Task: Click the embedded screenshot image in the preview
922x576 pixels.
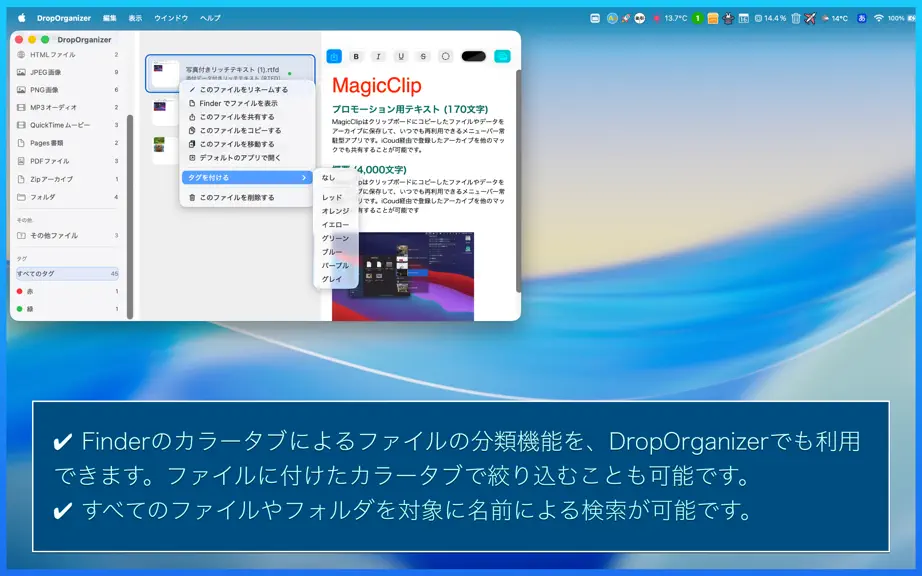Action: click(x=403, y=276)
